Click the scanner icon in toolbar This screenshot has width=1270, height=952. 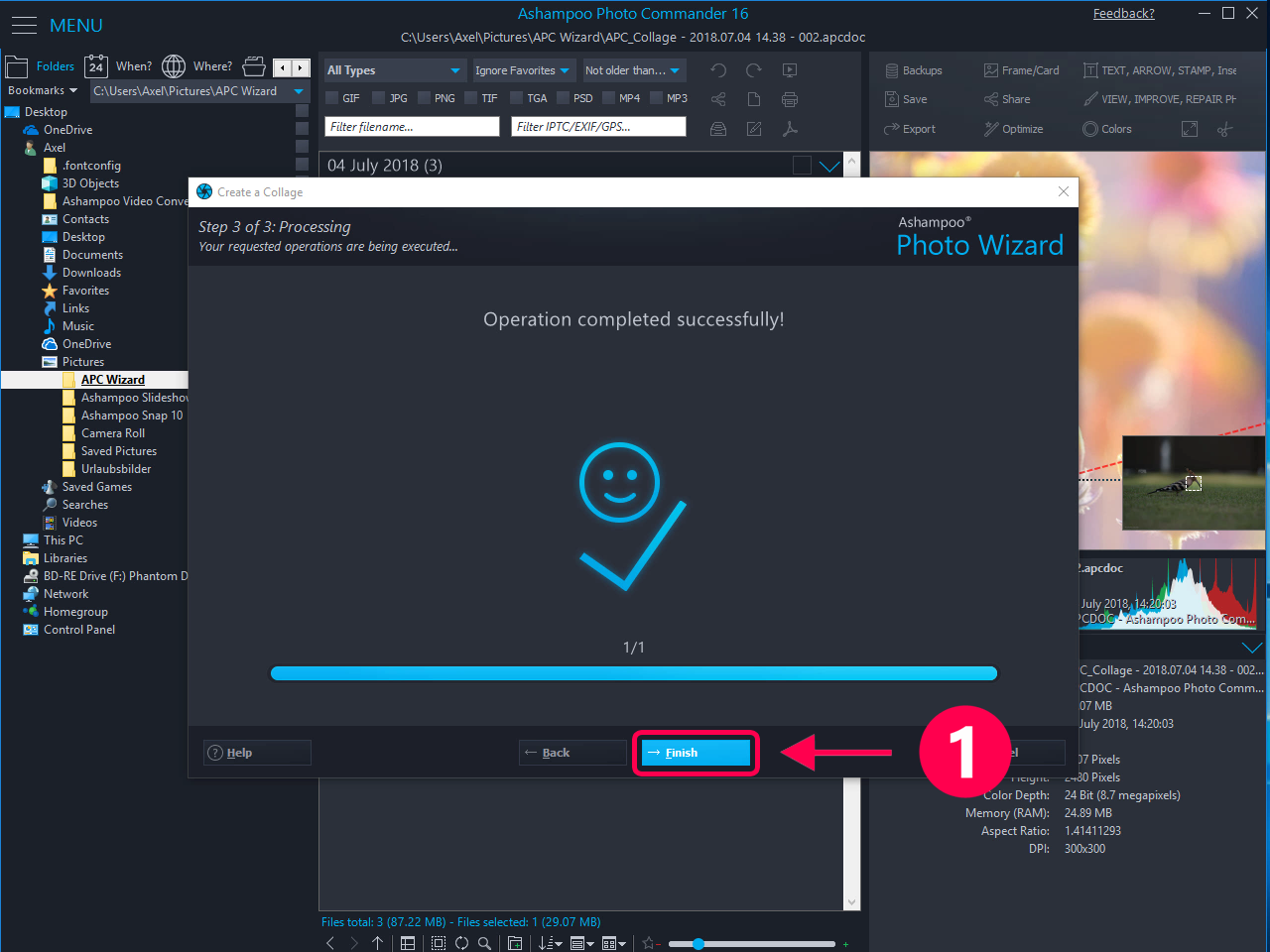[718, 129]
